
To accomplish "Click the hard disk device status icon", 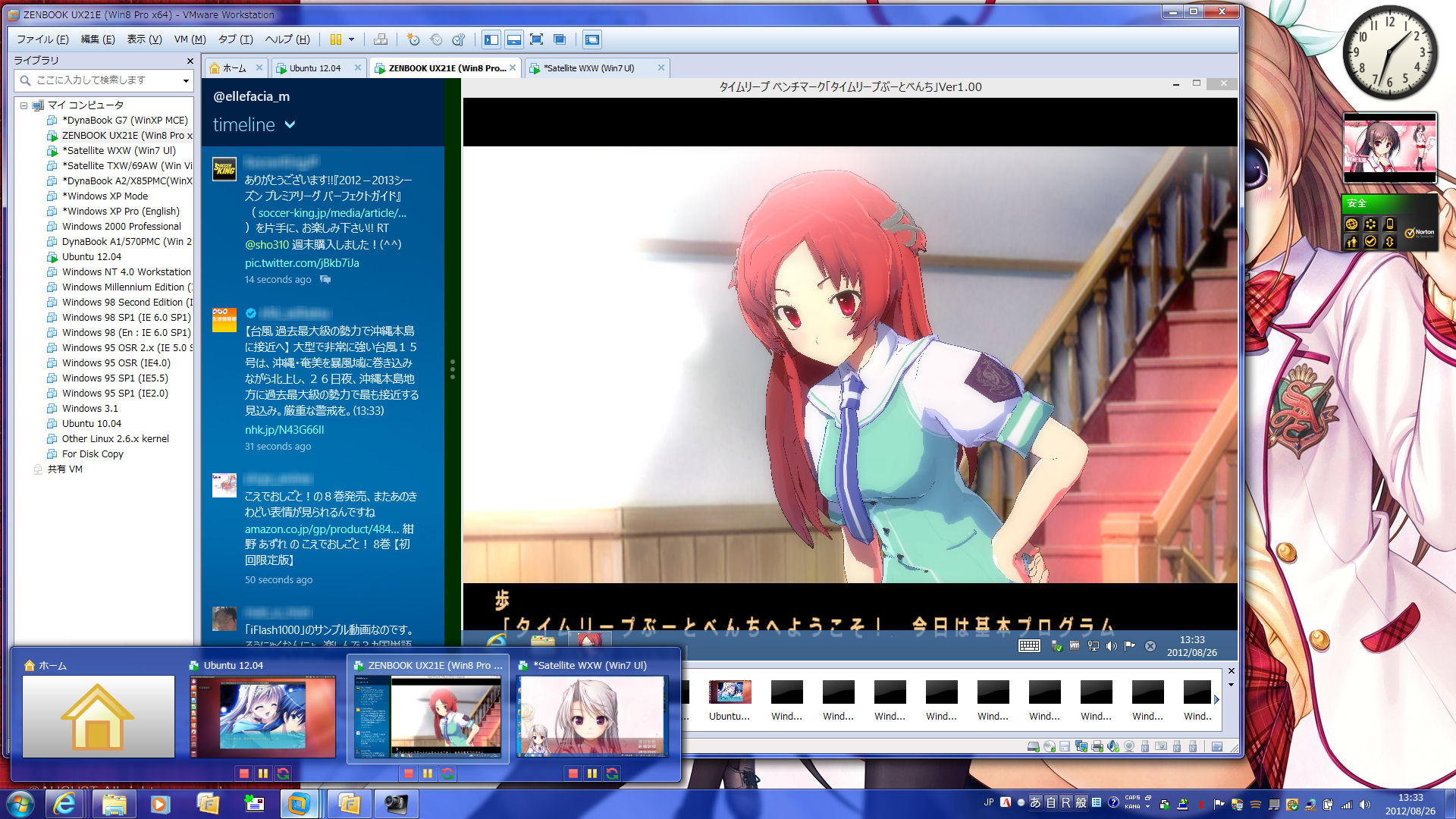I will coord(1032,747).
